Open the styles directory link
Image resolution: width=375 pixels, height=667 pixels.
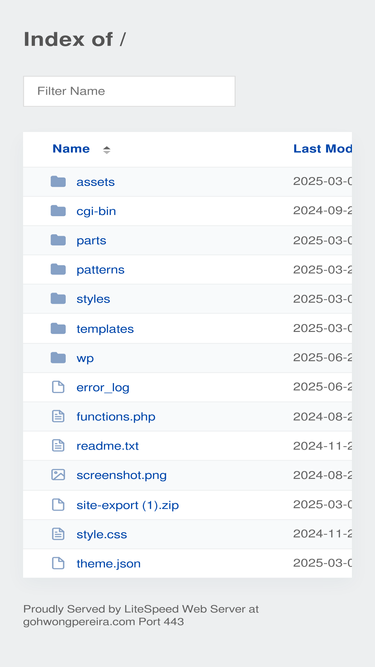pos(93,299)
